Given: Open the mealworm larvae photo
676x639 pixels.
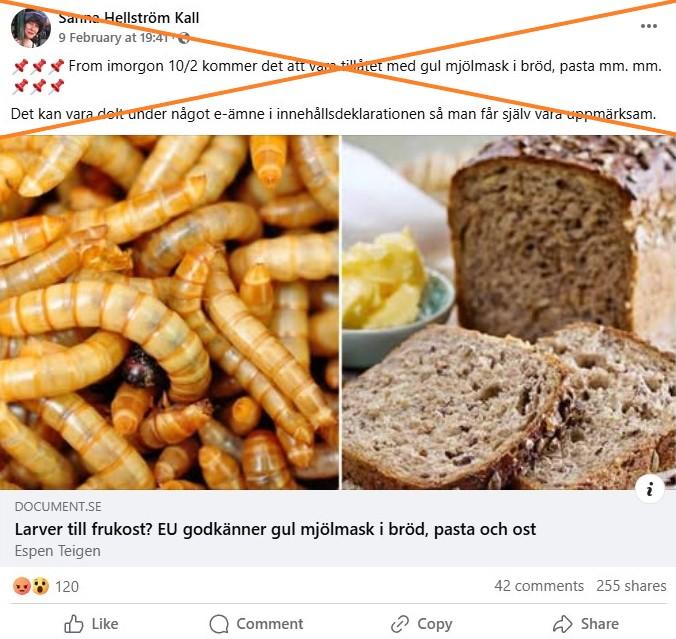Looking at the screenshot, I should [x=169, y=313].
